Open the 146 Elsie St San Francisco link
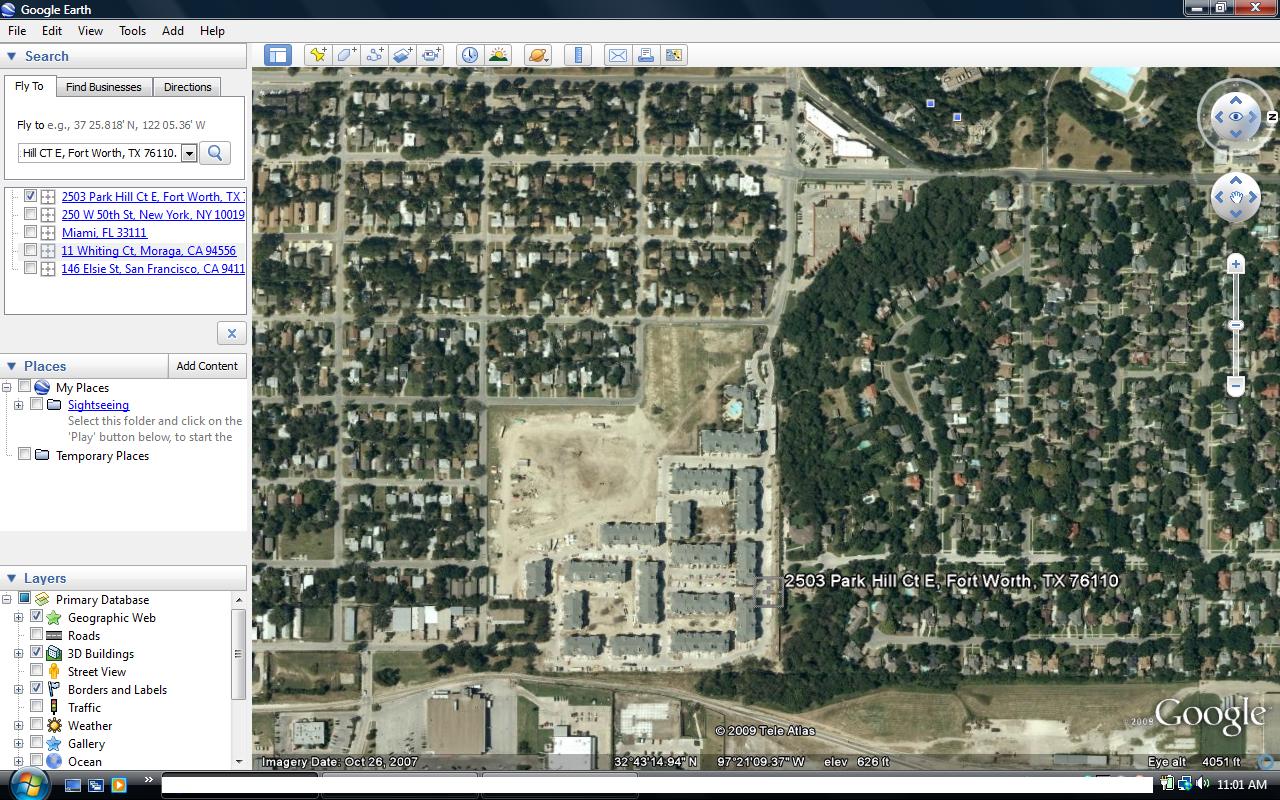Viewport: 1280px width, 800px height. click(153, 269)
